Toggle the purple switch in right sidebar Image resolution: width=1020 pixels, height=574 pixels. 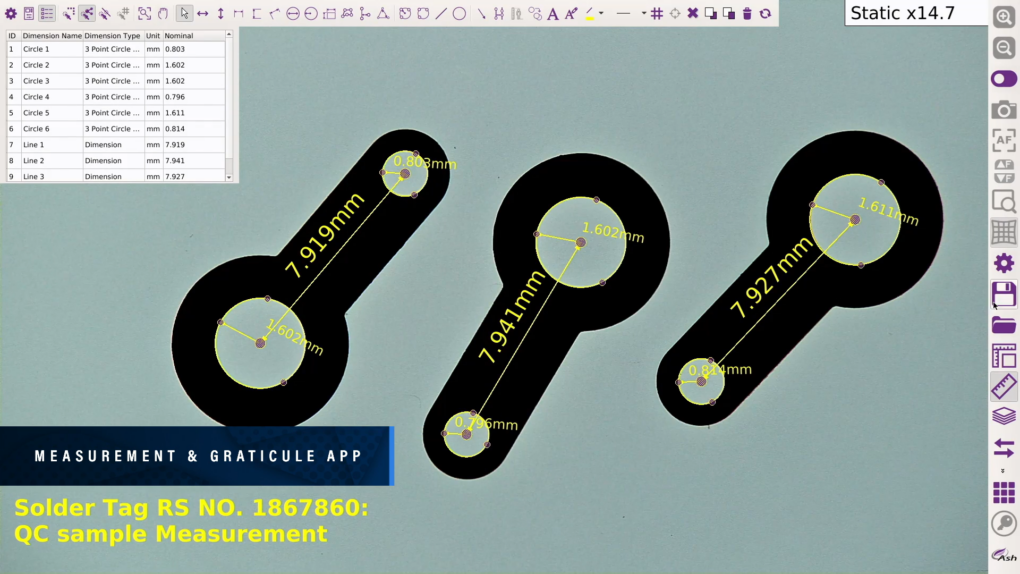tap(1003, 78)
